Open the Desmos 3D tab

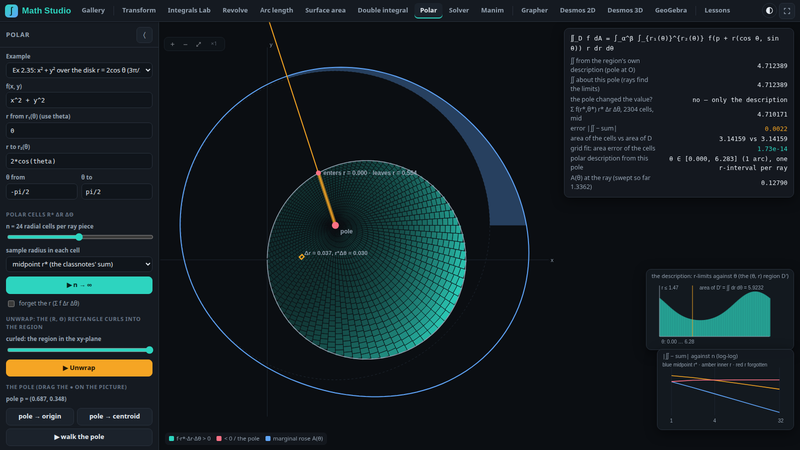(625, 10)
